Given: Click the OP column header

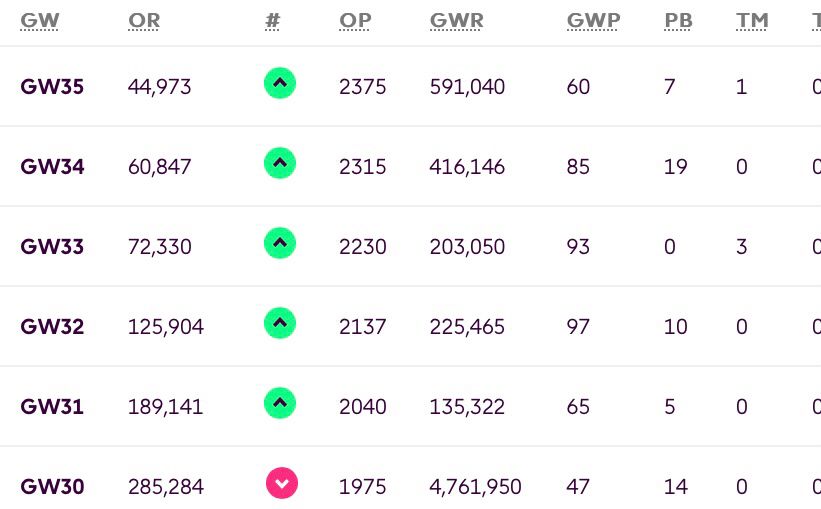Looking at the screenshot, I should (x=355, y=21).
